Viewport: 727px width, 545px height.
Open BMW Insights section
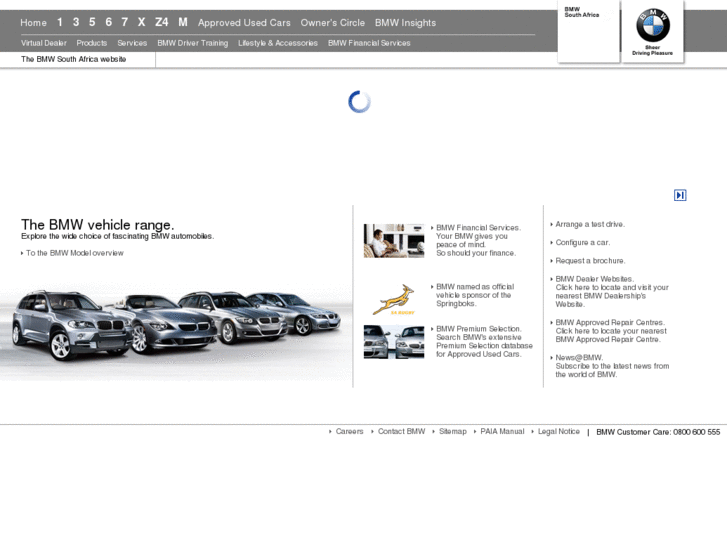pyautogui.click(x=405, y=23)
